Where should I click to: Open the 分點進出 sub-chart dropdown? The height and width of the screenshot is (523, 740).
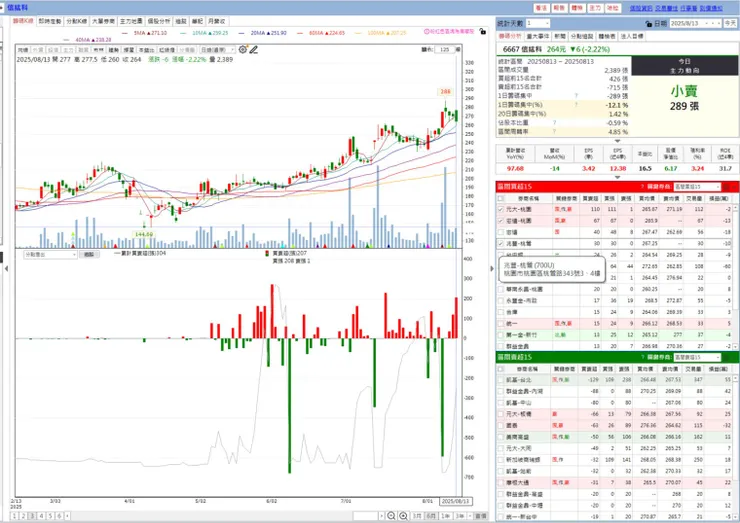coord(50,254)
